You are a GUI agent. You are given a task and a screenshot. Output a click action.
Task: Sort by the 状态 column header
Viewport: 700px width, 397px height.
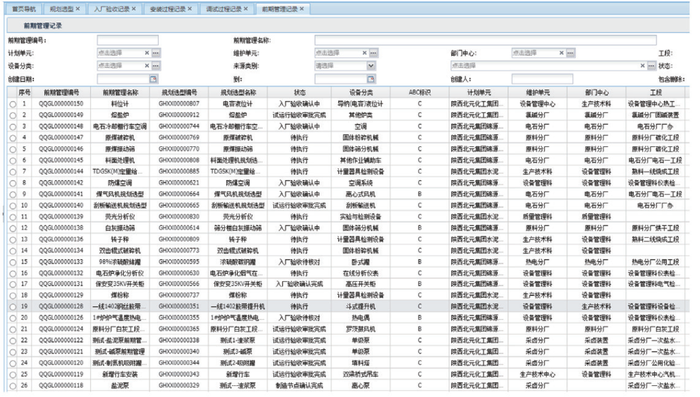coord(300,92)
